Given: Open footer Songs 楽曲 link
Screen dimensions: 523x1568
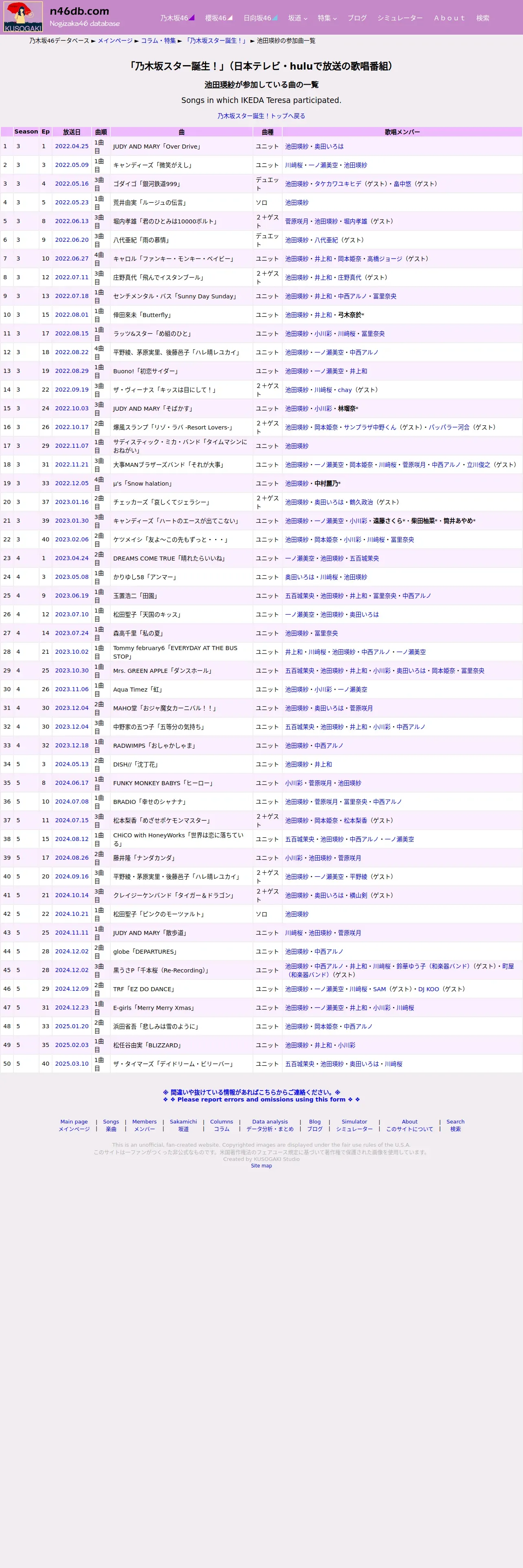Looking at the screenshot, I should [111, 1126].
